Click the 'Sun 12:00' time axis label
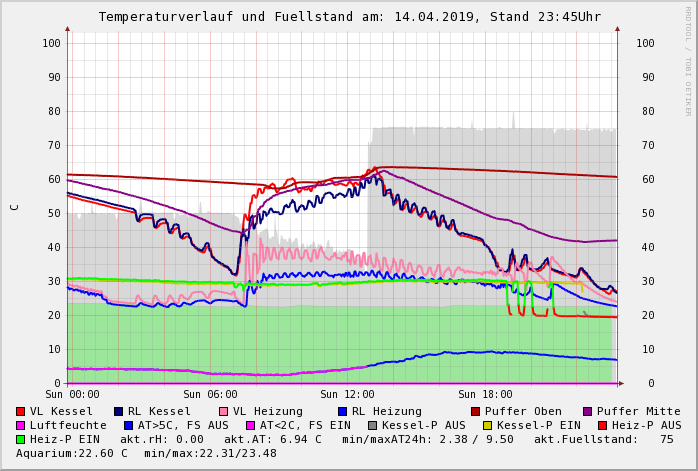Viewport: 698px width, 471px height. coord(346,395)
